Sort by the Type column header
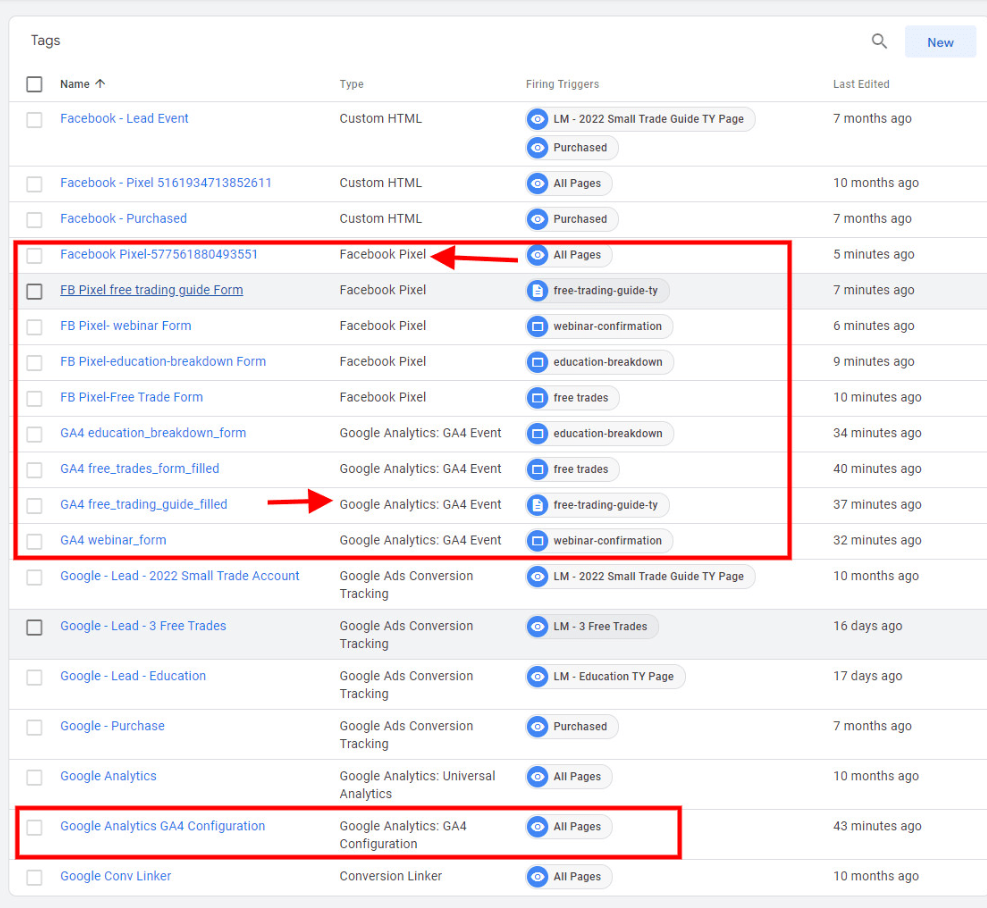The height and width of the screenshot is (908, 987). click(x=351, y=84)
